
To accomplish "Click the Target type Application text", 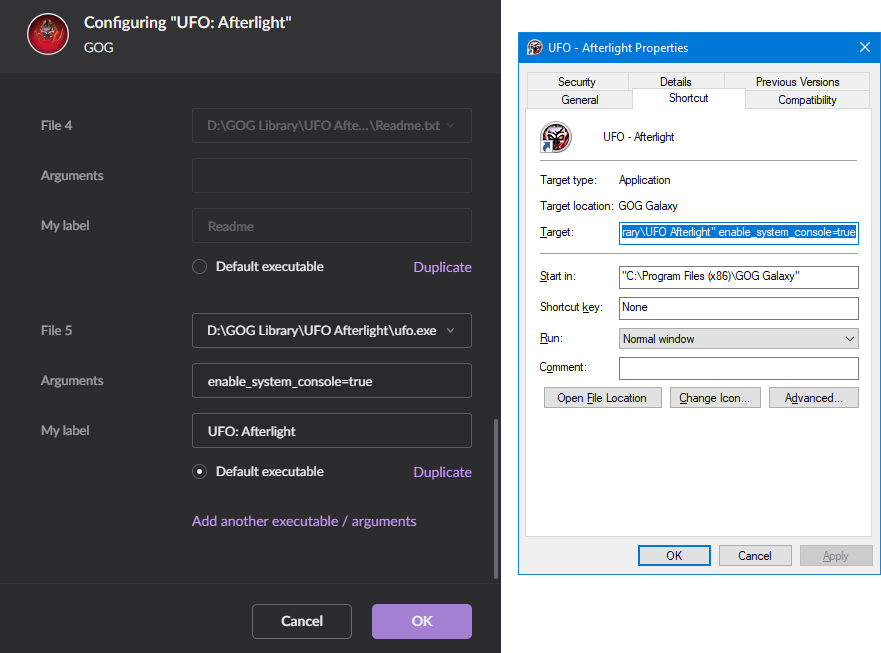I will coord(644,180).
